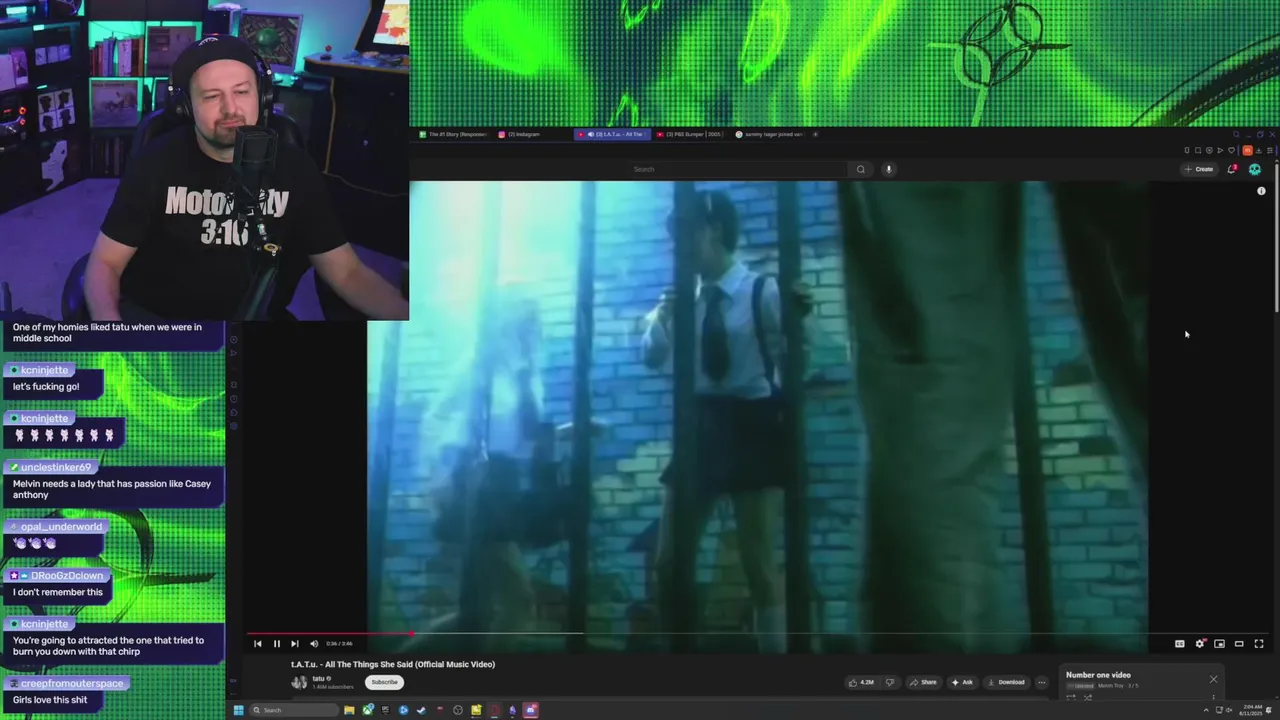This screenshot has height=720, width=1280.
Task: Click creepfromouterspace username in chat
Action: pyautogui.click(x=72, y=683)
